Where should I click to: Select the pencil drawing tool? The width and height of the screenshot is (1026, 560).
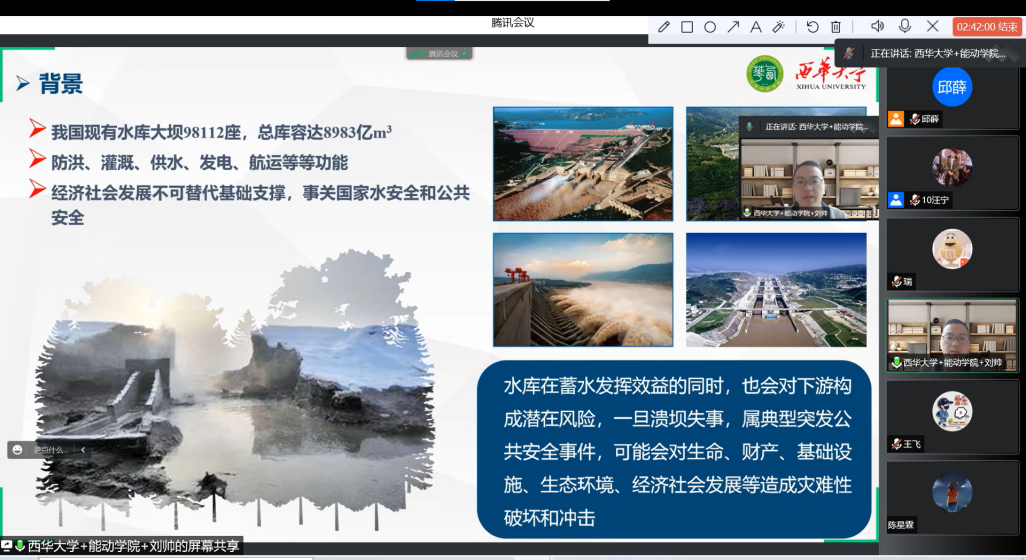click(664, 27)
